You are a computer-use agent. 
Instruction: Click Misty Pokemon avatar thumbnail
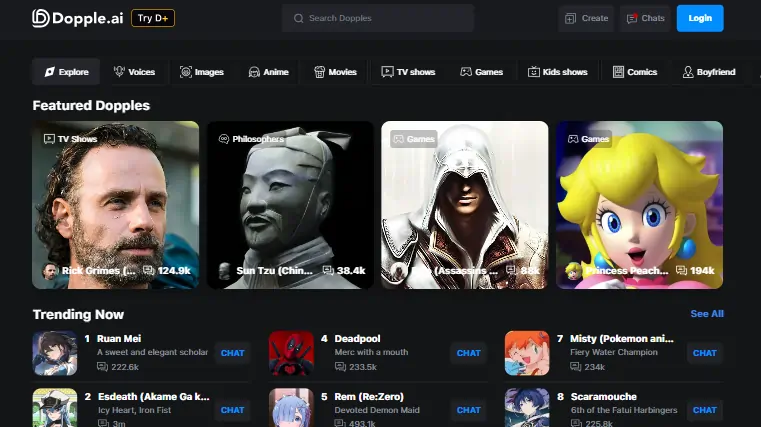tap(527, 353)
